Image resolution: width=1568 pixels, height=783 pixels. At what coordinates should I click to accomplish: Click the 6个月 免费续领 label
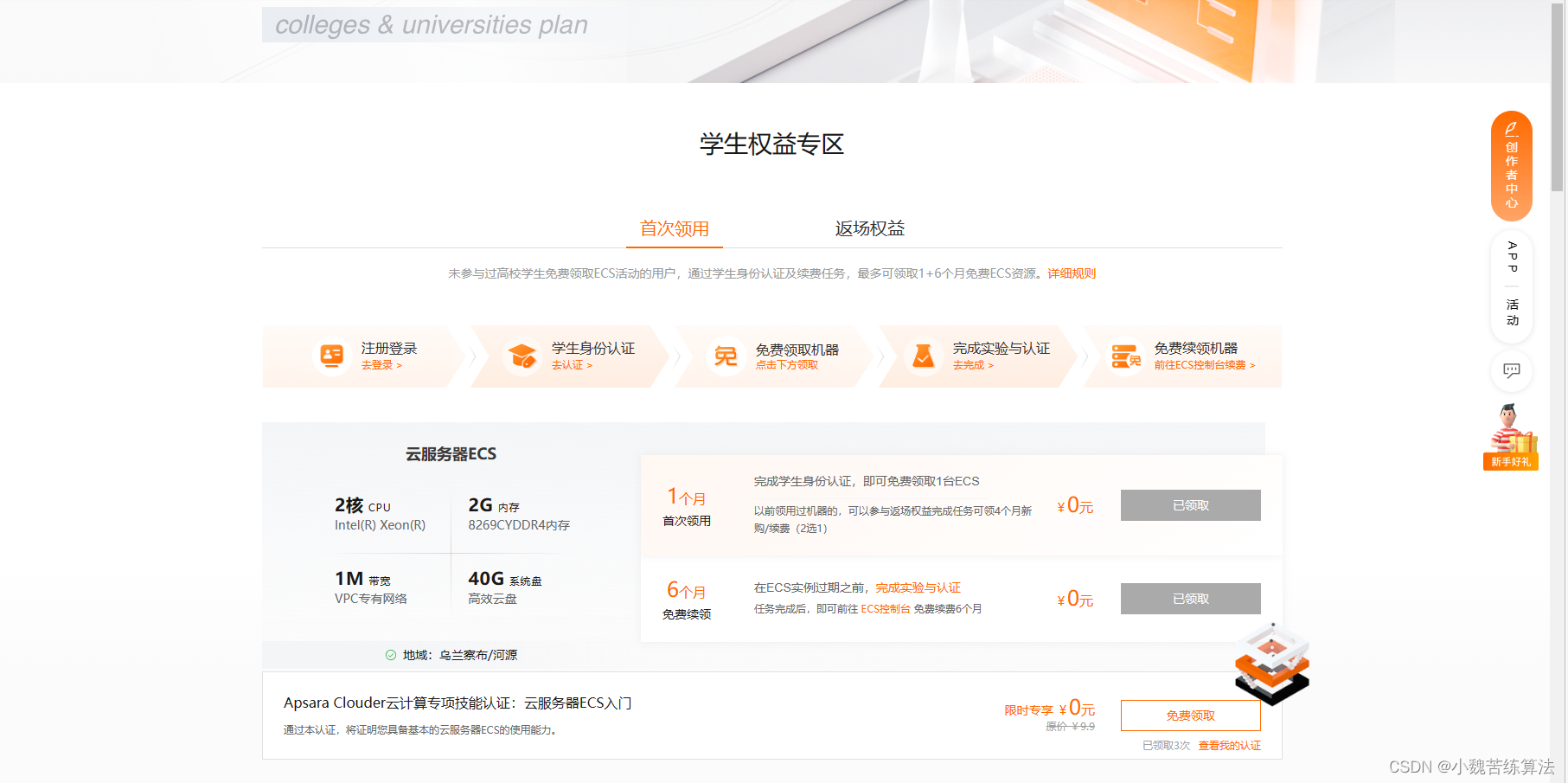[x=687, y=600]
